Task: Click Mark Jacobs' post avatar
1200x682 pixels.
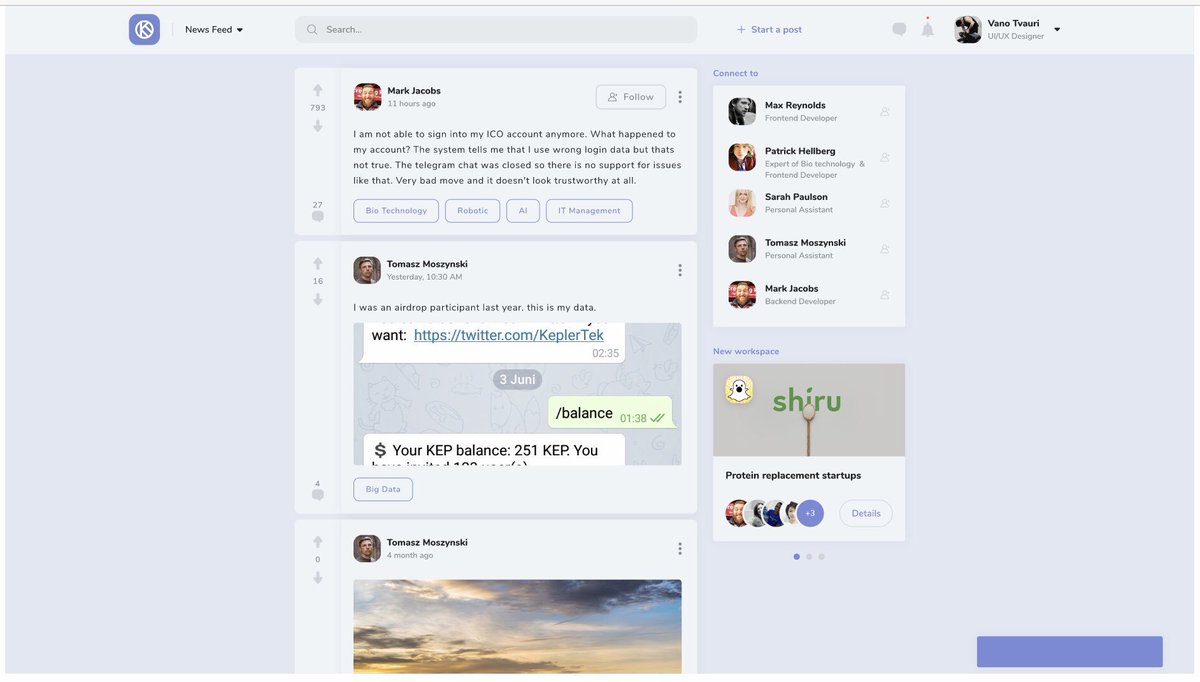Action: [x=367, y=96]
